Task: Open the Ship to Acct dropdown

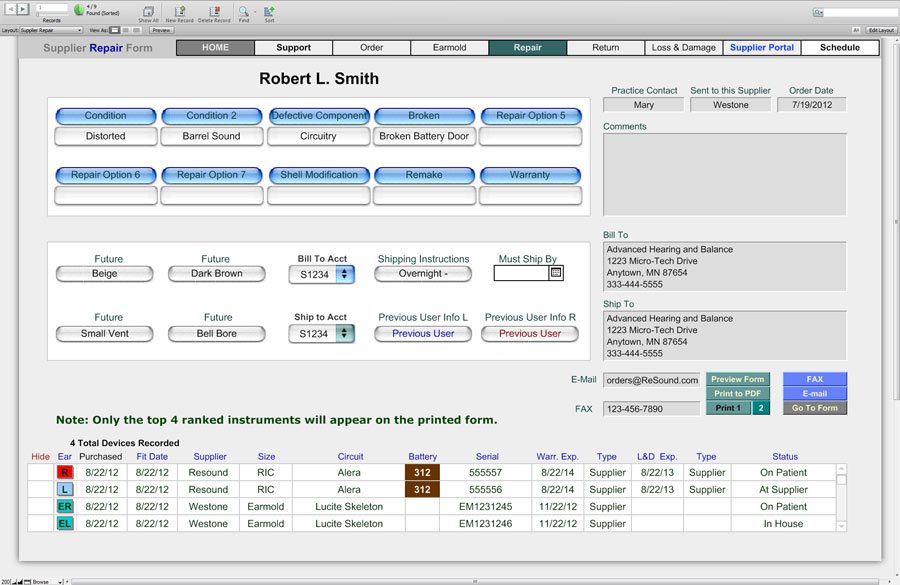Action: click(x=345, y=334)
